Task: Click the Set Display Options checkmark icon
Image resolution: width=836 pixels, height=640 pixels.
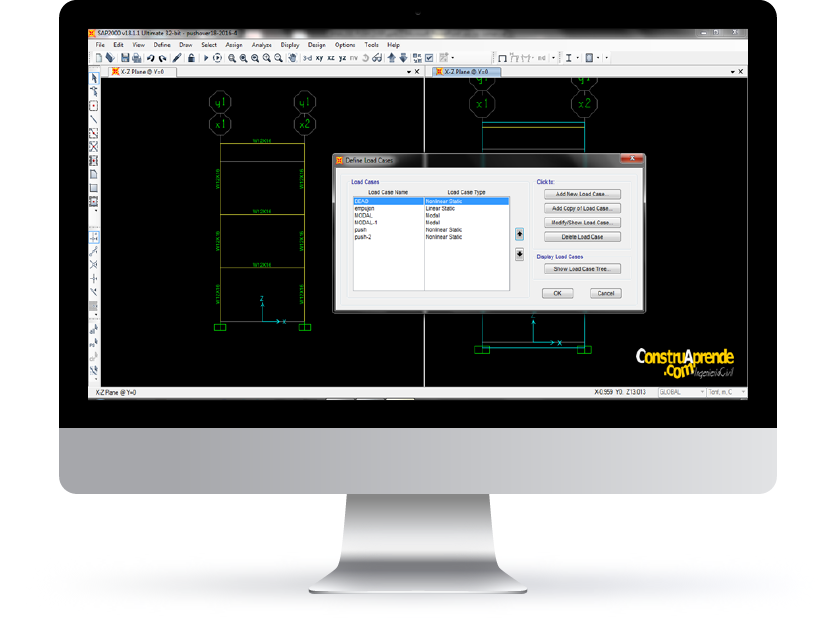Action: point(429,58)
